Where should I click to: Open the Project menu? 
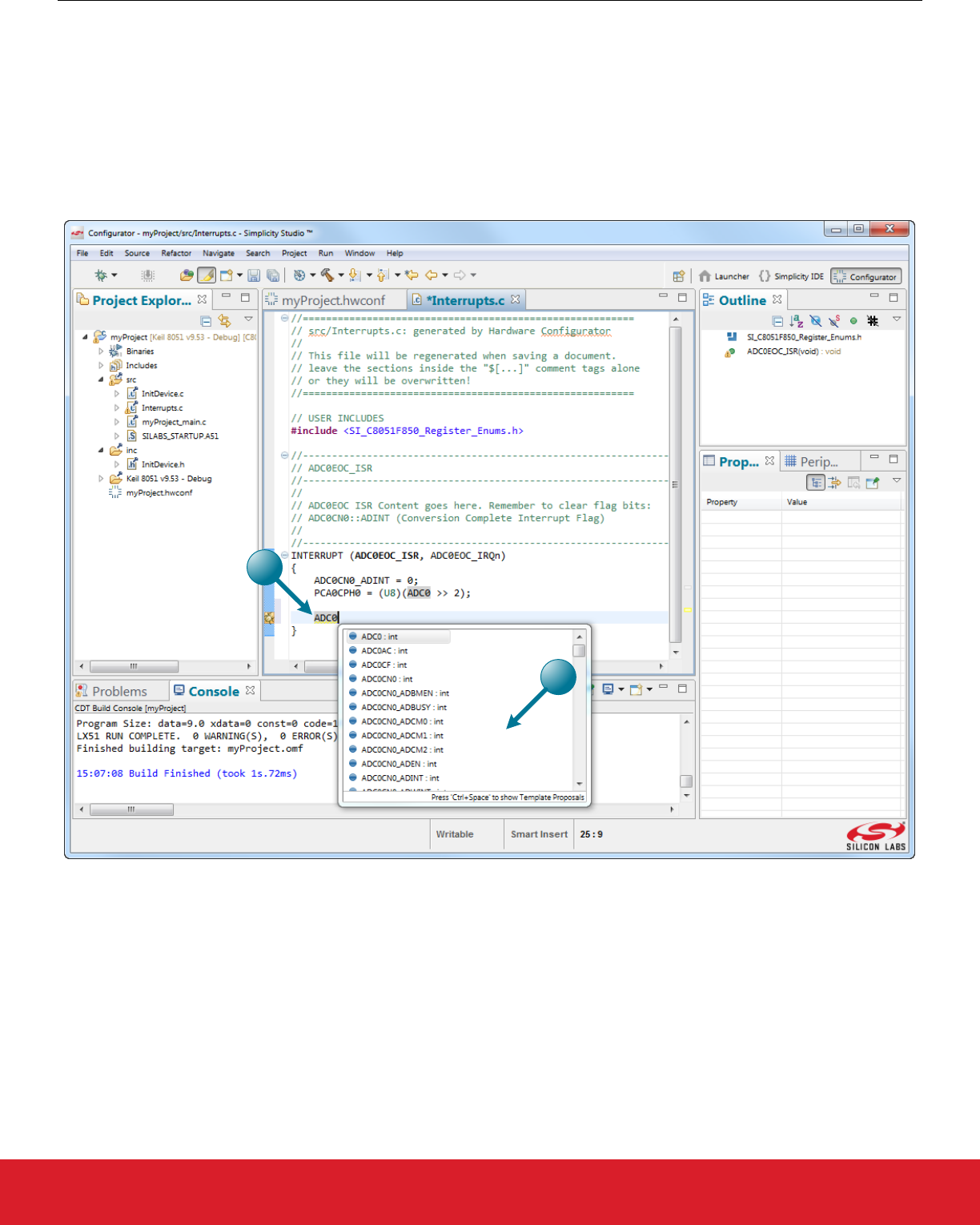pos(294,253)
